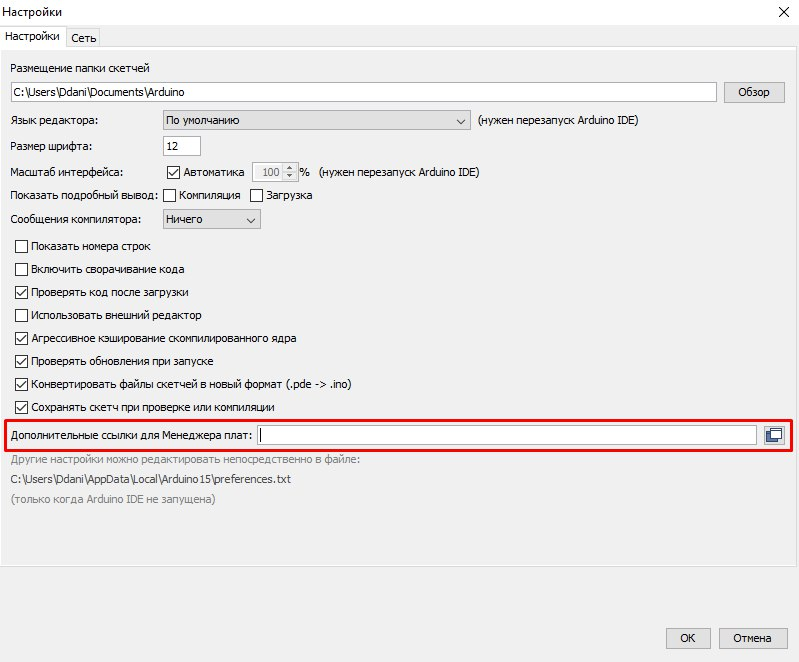Click the sketchbook folder path field
Screen dimensions: 799x662
[363, 92]
